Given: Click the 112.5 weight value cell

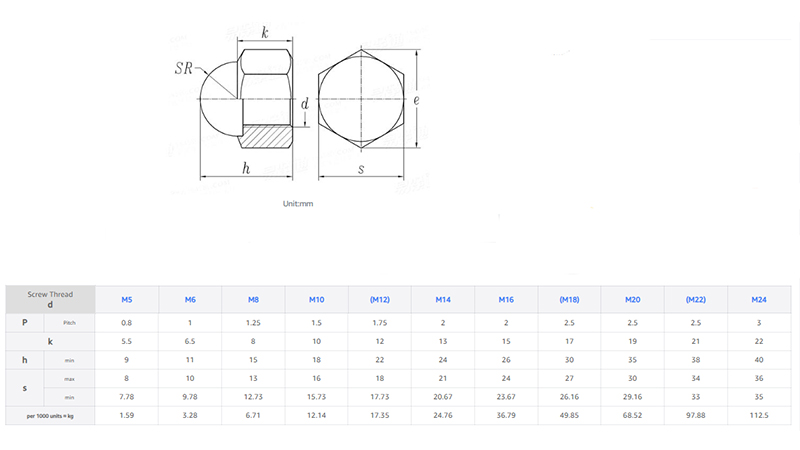Looking at the screenshot, I should tap(759, 414).
